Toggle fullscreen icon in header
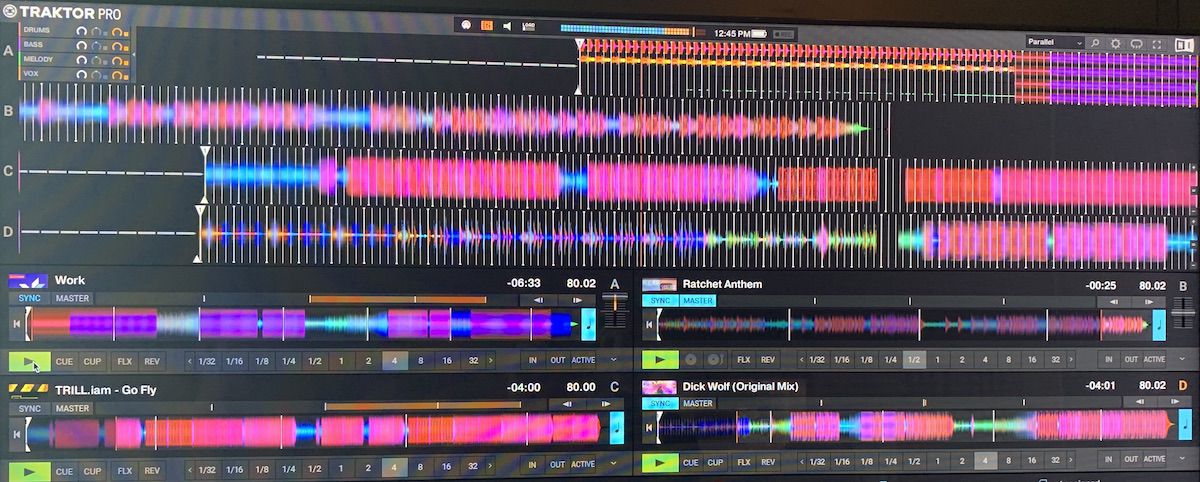 click(x=1157, y=44)
